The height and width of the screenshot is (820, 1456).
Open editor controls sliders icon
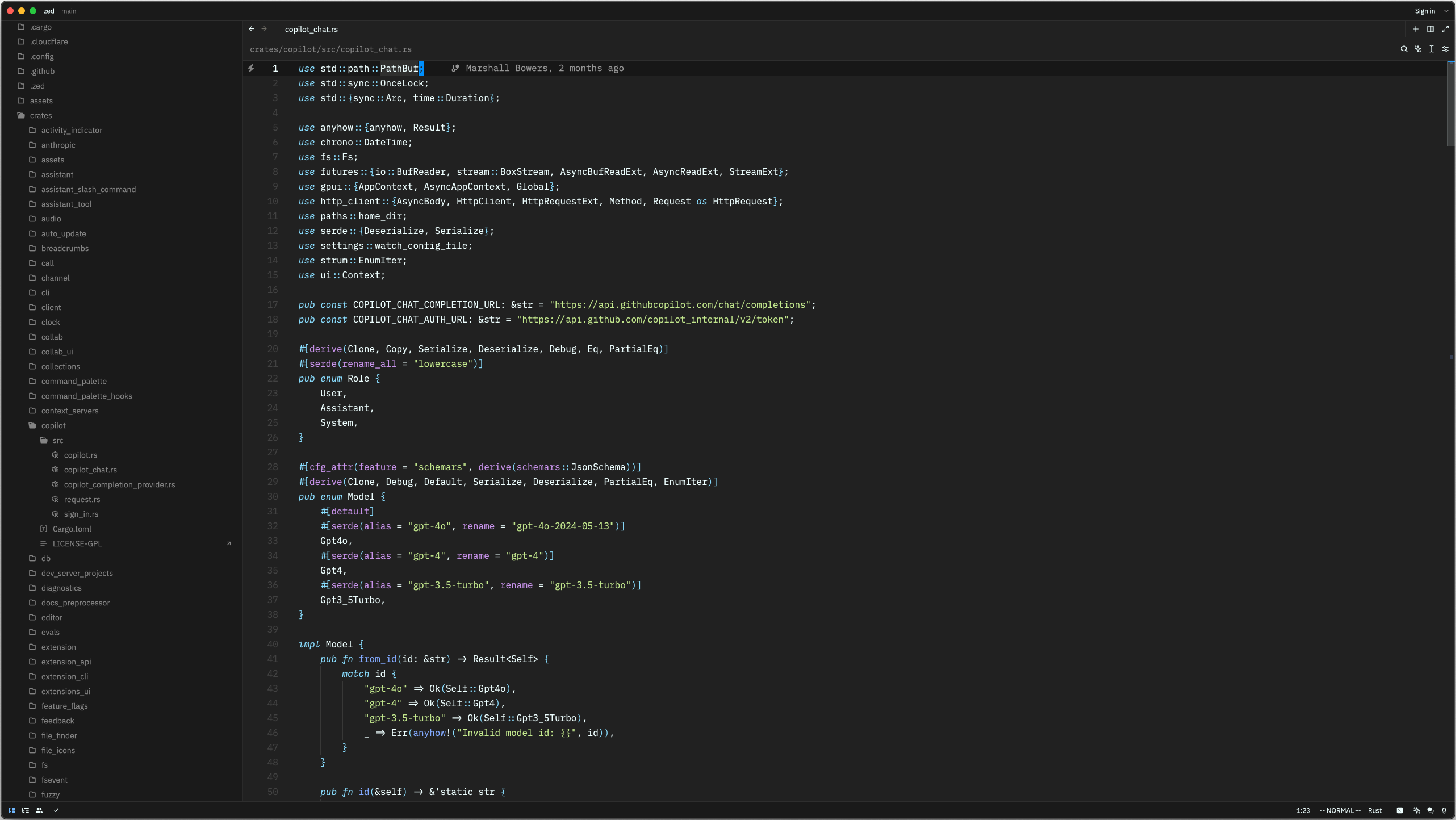coord(1445,49)
